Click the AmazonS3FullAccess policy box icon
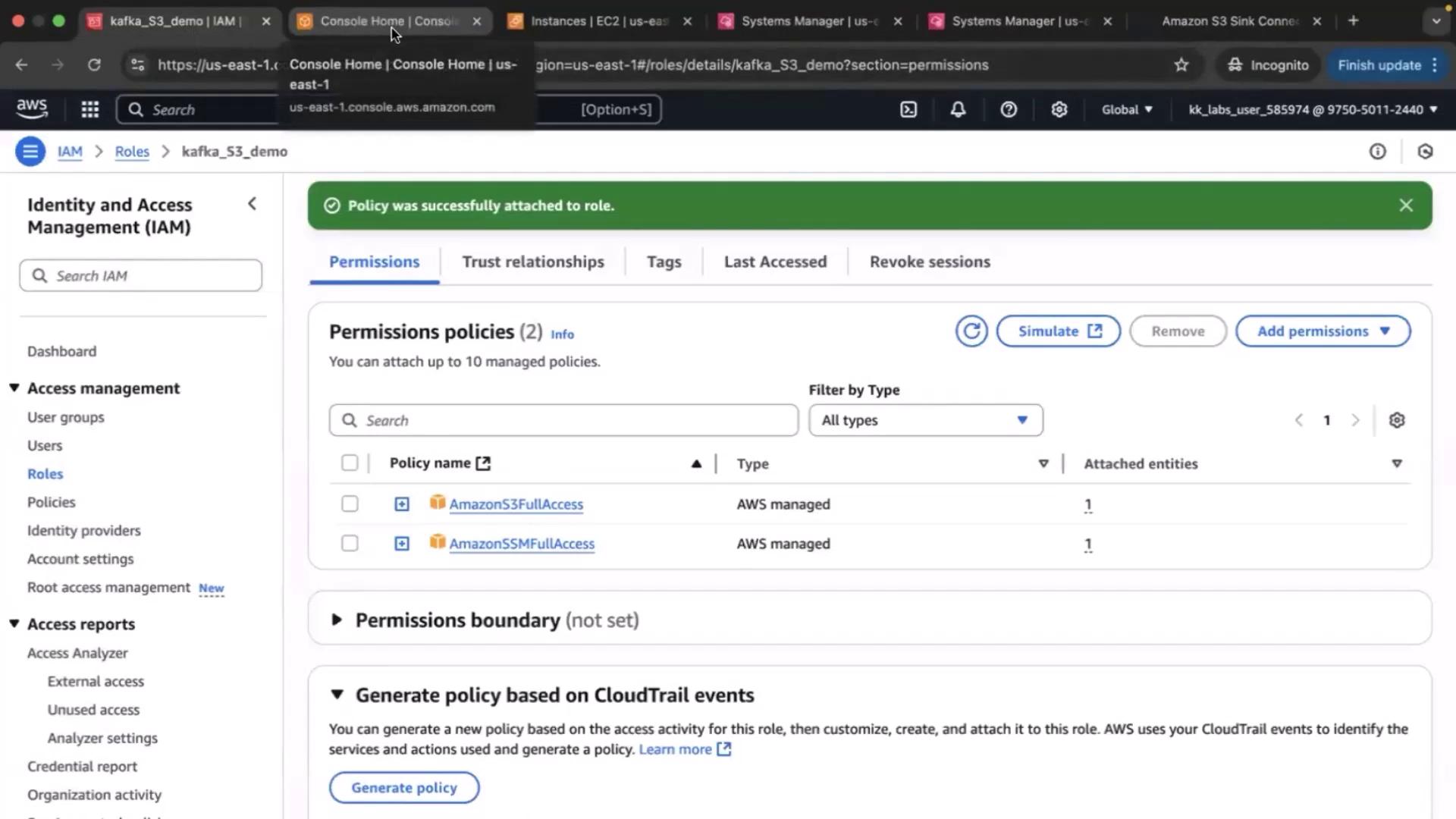1456x819 pixels. pos(438,502)
